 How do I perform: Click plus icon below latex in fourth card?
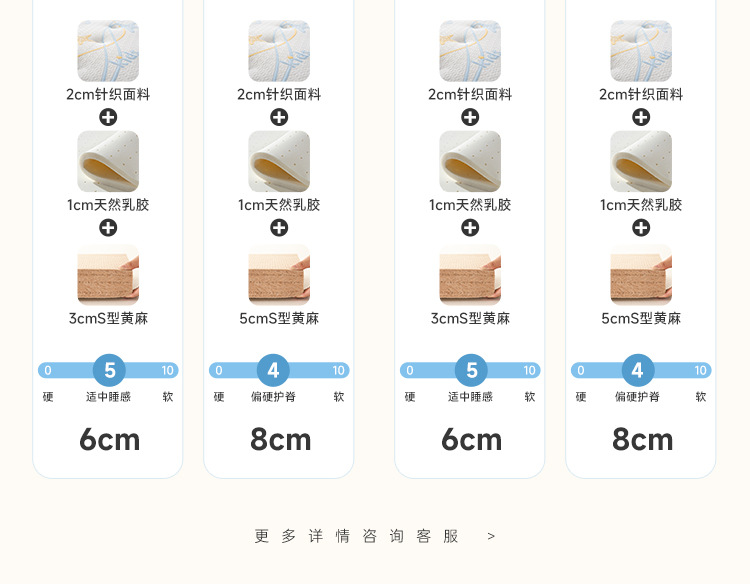click(x=641, y=228)
